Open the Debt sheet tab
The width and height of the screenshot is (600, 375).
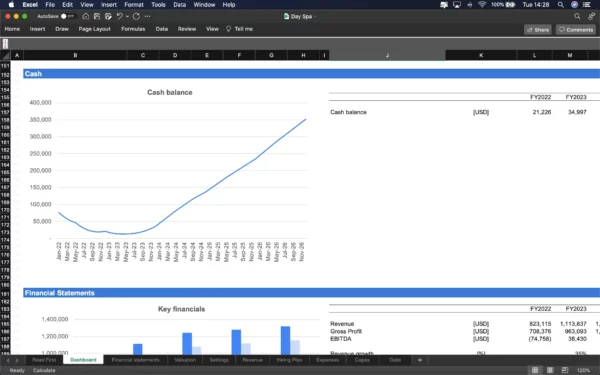pos(395,360)
